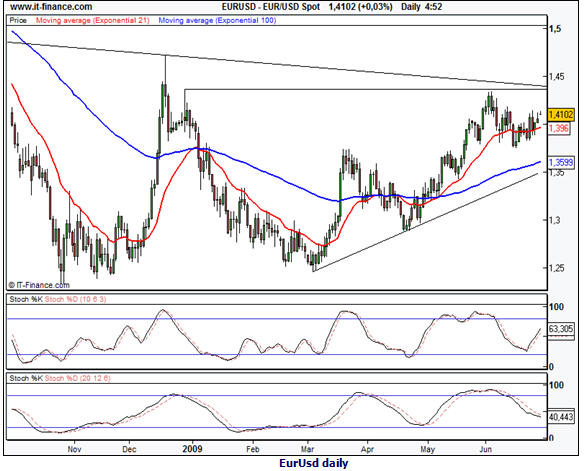Select the Moving average (Exponential 21) legend
This screenshot has width=584, height=471.
[x=92, y=20]
